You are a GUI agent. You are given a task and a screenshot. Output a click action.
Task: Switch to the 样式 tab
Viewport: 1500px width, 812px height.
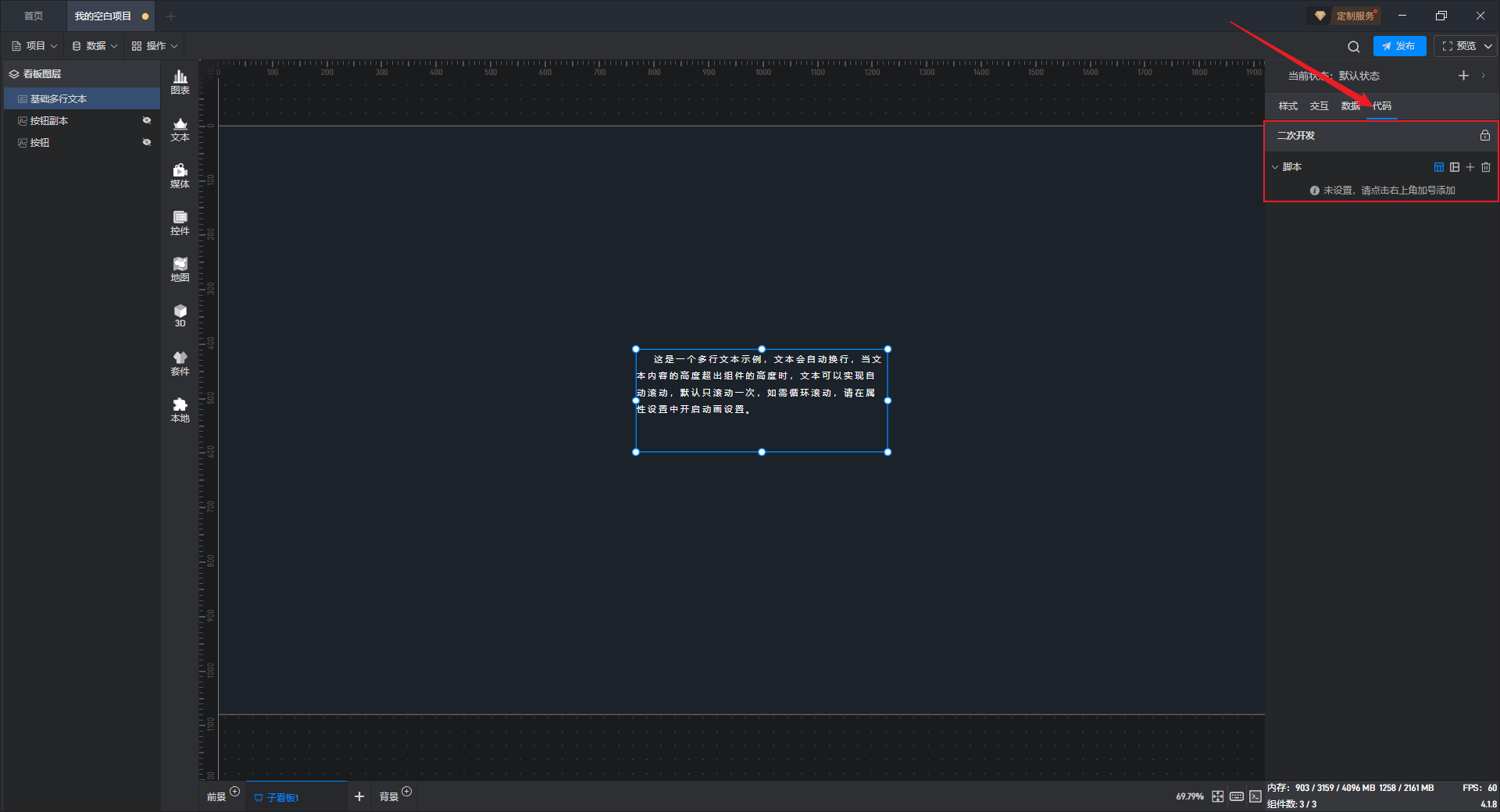1288,106
